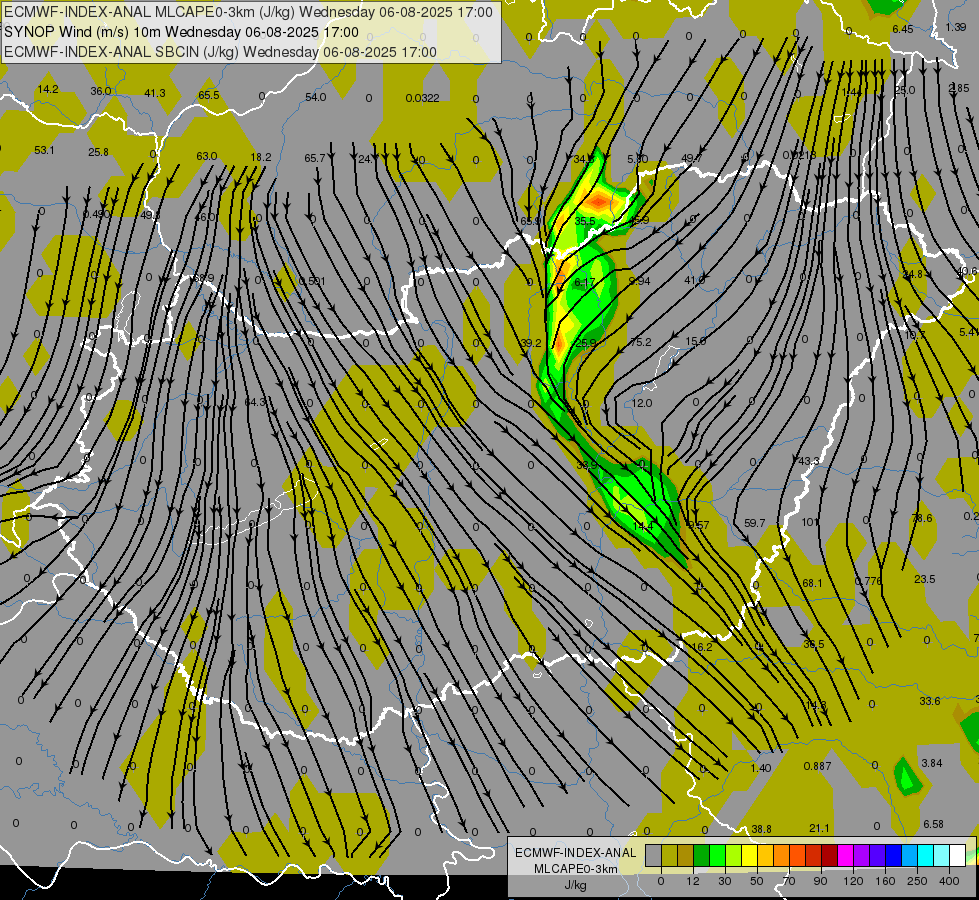Click the map value '23.5'

(x=925, y=579)
